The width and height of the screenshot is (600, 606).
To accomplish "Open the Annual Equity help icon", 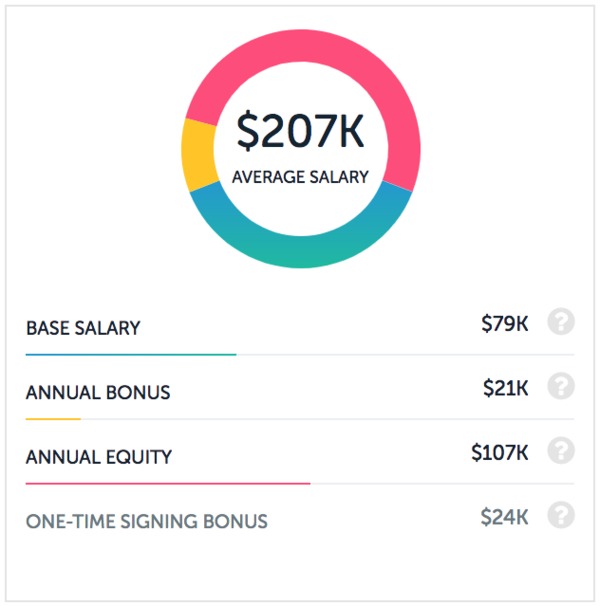I will click(561, 451).
